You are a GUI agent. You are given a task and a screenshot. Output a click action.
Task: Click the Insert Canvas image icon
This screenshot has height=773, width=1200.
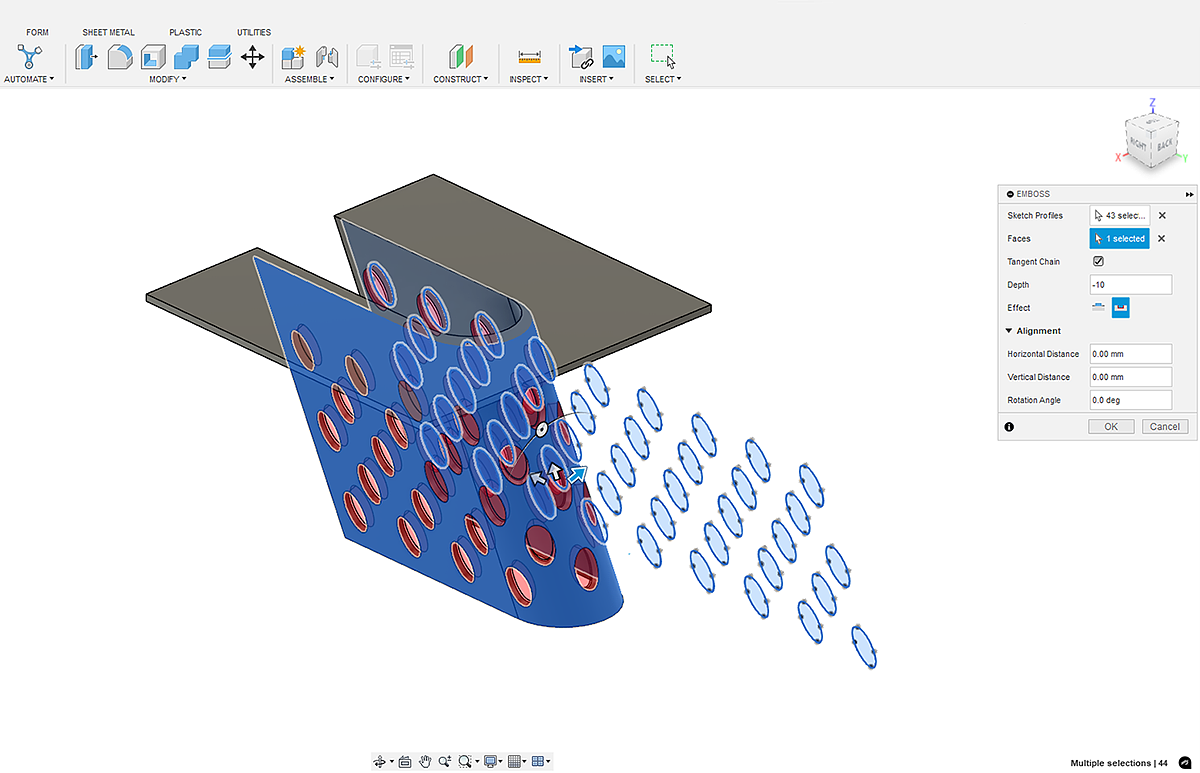coord(614,57)
